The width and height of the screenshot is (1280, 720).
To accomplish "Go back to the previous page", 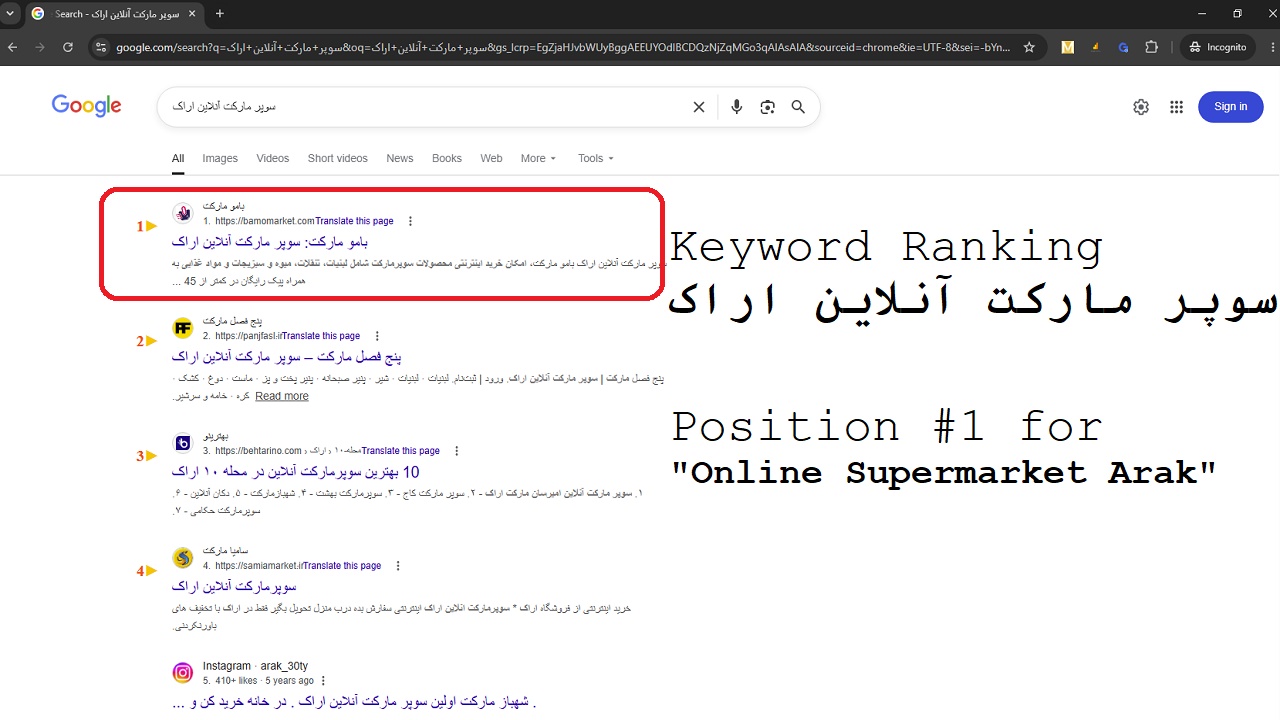I will click(13, 47).
